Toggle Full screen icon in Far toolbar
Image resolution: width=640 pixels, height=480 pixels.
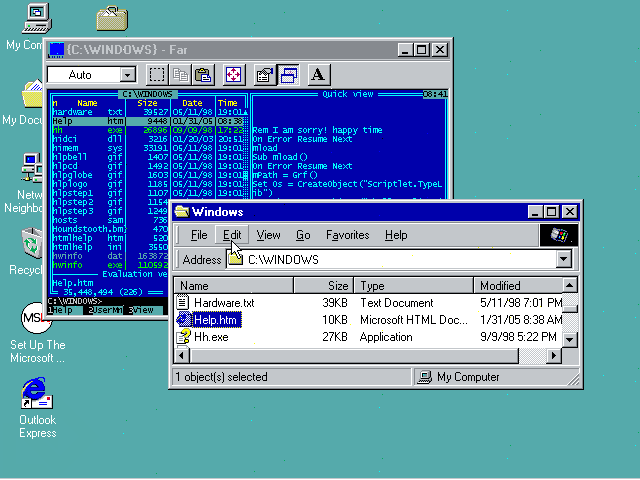tap(233, 75)
